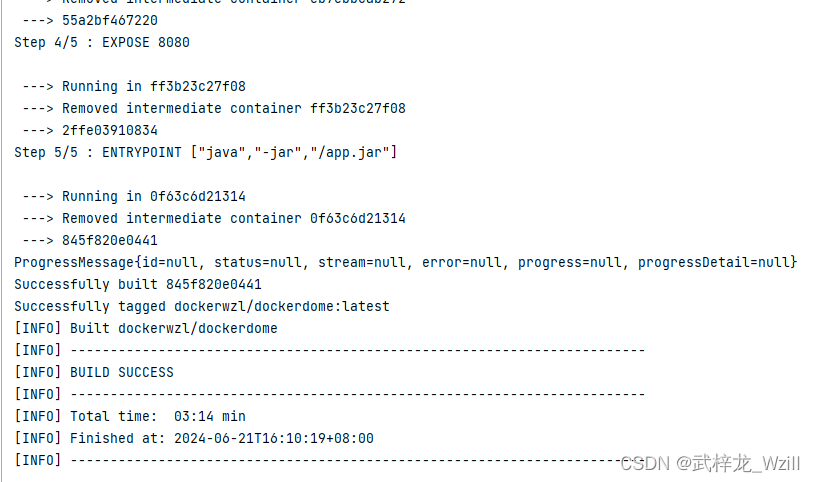Click 'Successfully tagged dockerwzl/dockerdome:latest' line
The height and width of the screenshot is (482, 815).
[202, 306]
